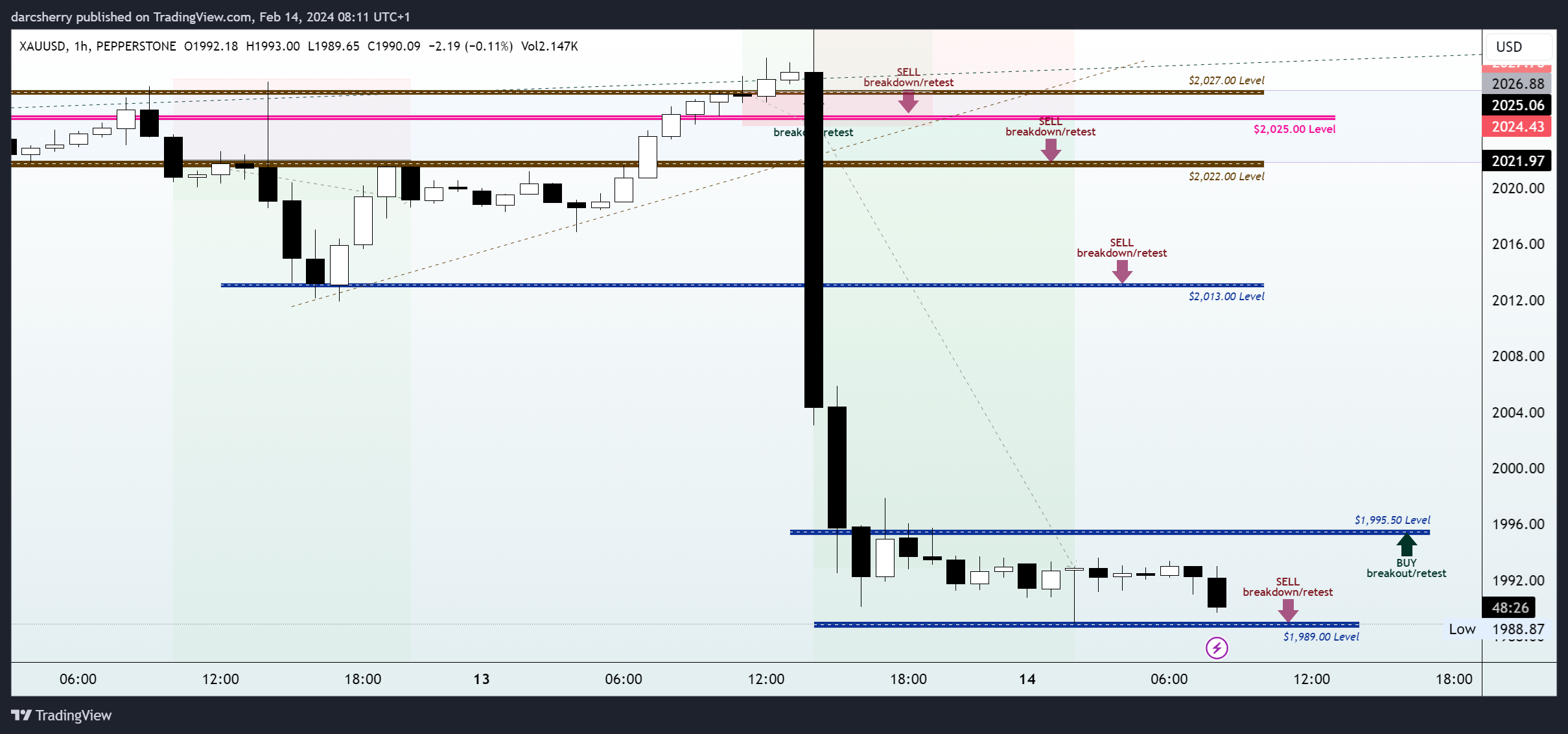
Task: Click the SELL arrow pointing at $2,022.00 level
Action: pyautogui.click(x=1051, y=150)
